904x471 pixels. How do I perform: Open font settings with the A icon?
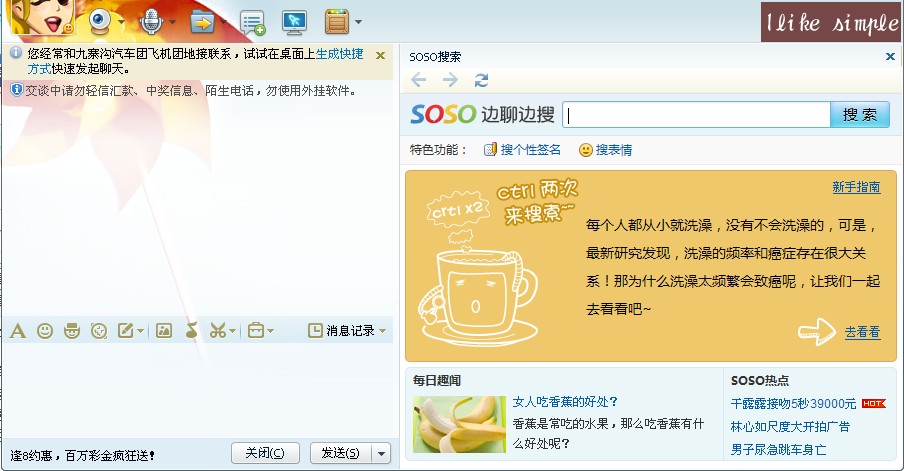[18, 331]
